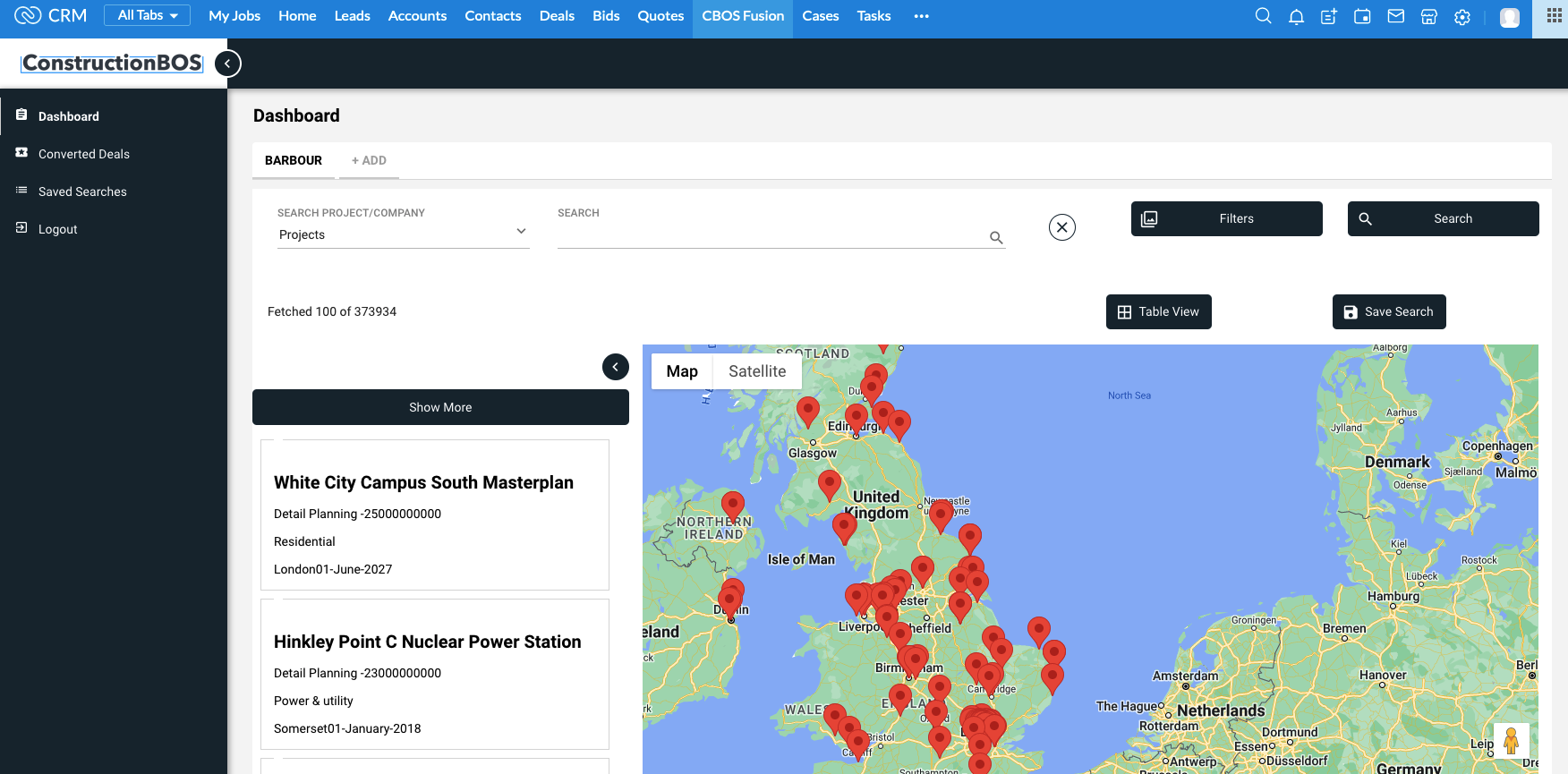Screen dimensions: 1568x774
Task: Open the settings gear icon
Action: pyautogui.click(x=1462, y=17)
